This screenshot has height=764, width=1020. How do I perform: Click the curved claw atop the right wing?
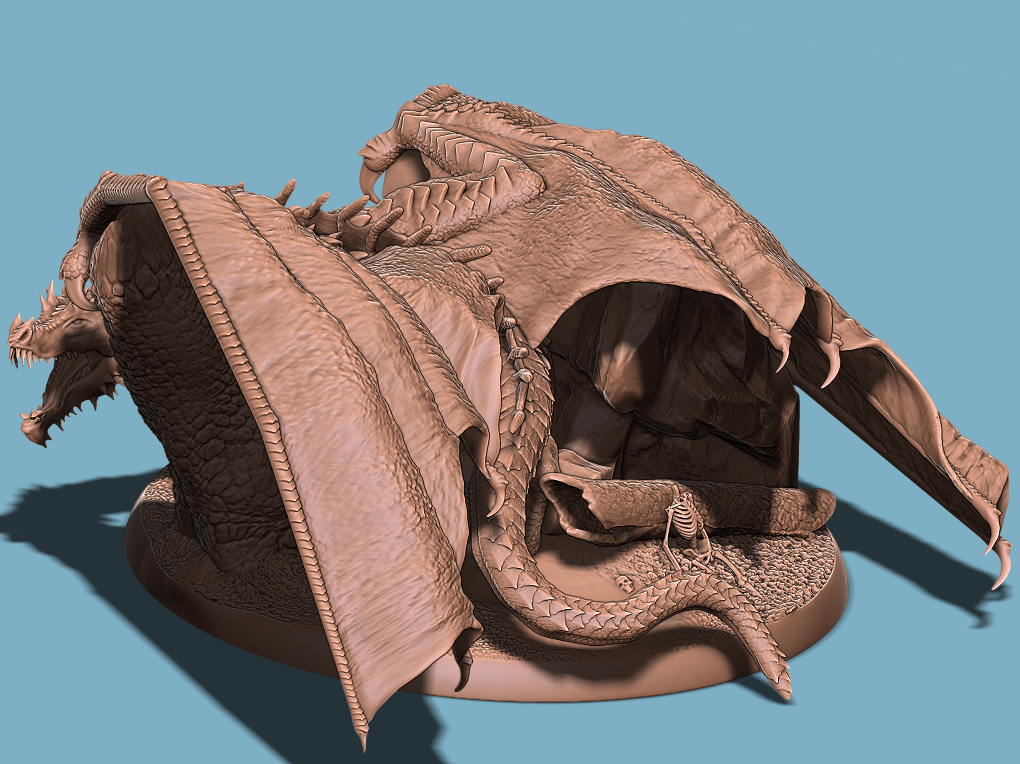[x=370, y=178]
